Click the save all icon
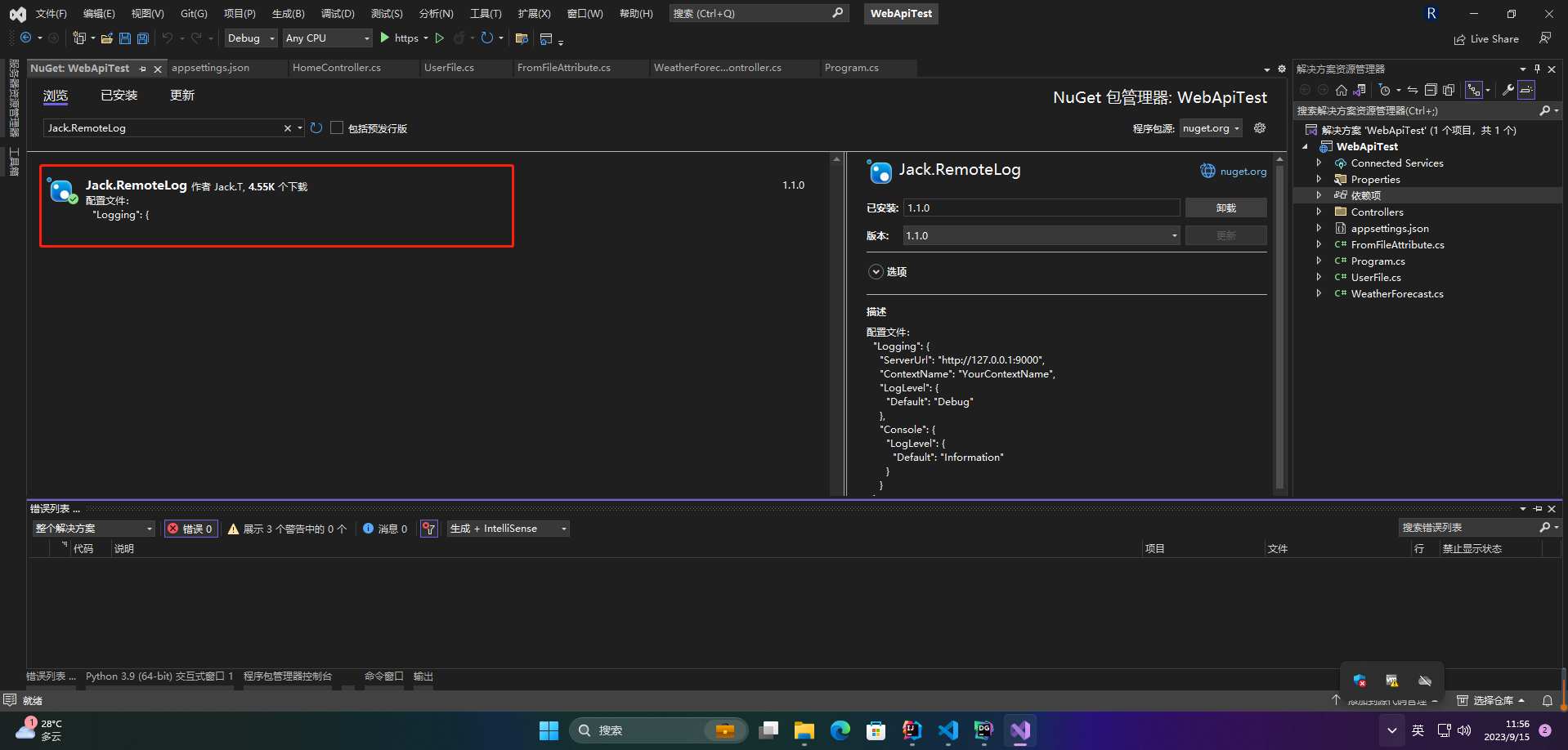This screenshot has height=750, width=1568. (143, 38)
